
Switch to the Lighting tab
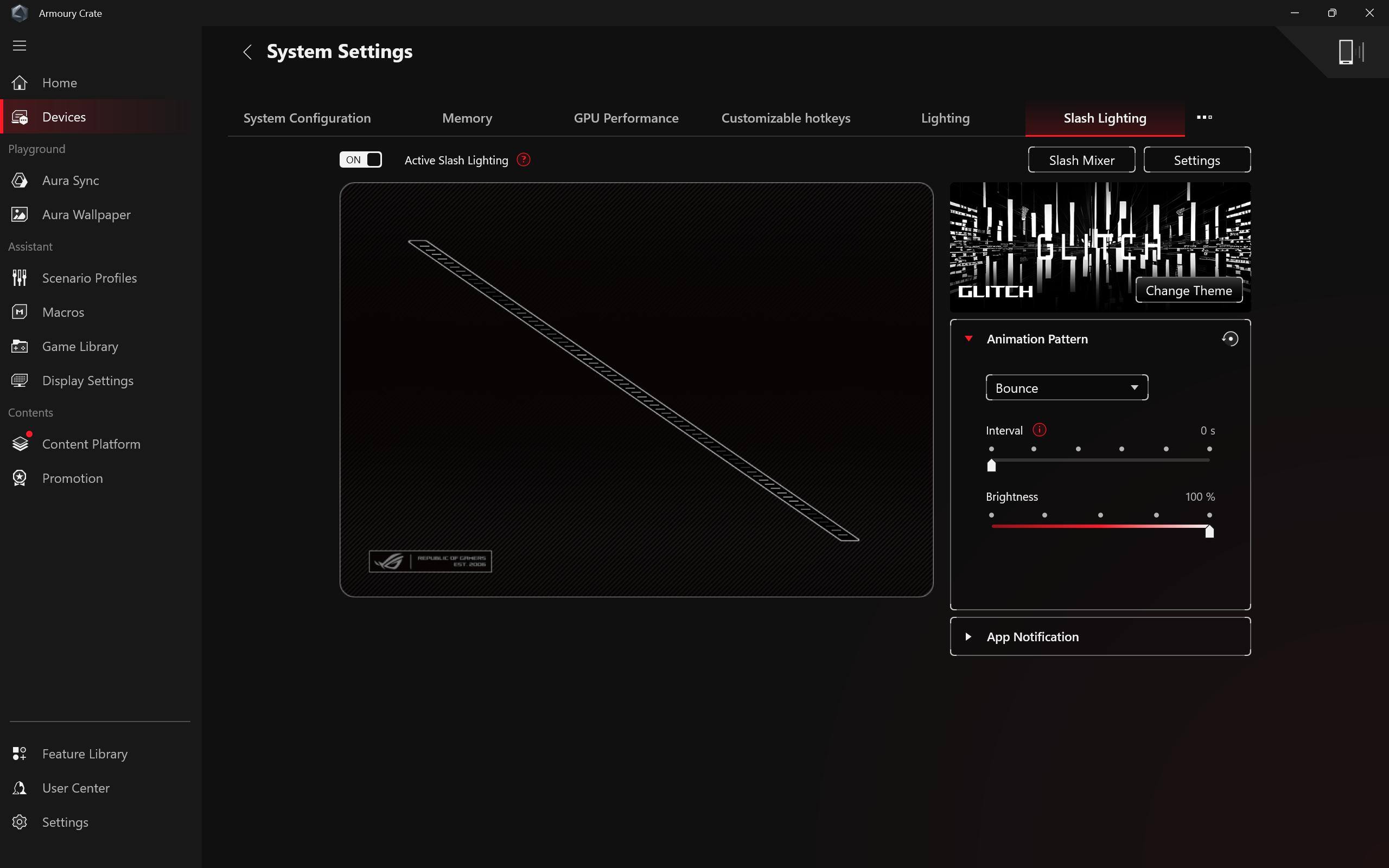pyautogui.click(x=945, y=118)
